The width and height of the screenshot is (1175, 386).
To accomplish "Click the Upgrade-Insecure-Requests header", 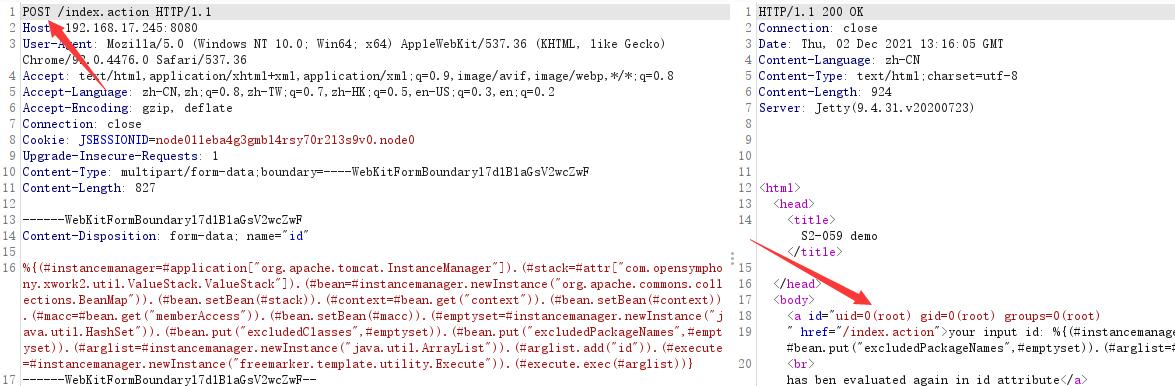I will pyautogui.click(x=121, y=156).
